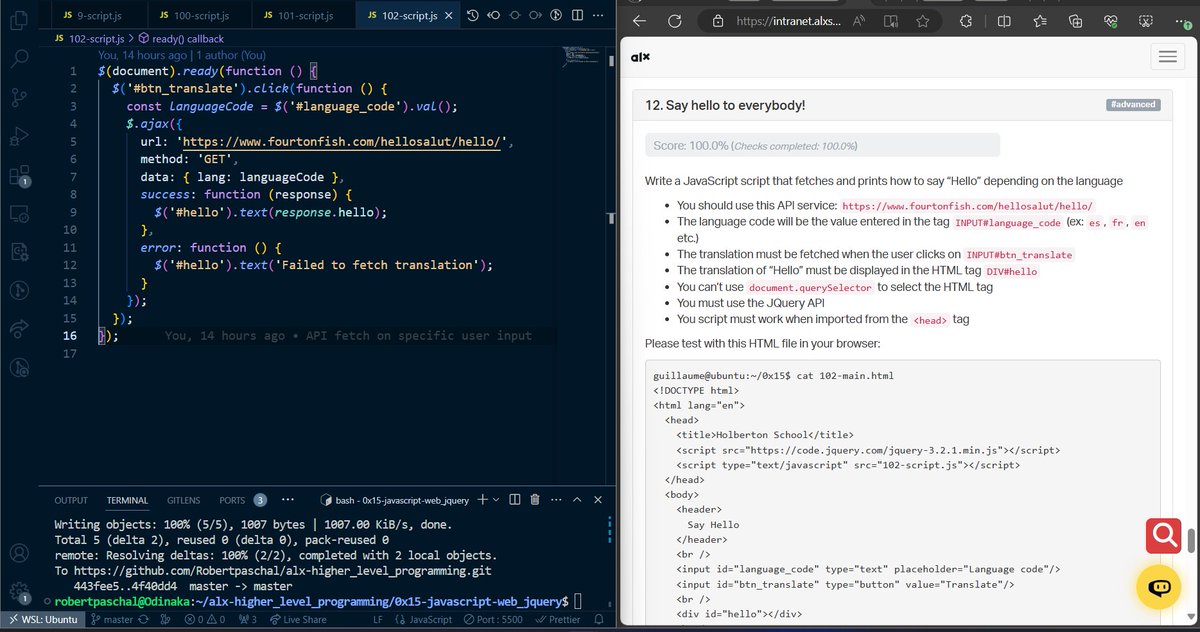The image size is (1200, 632).
Task: Toggle file blame icon in editor toolbar
Action: click(557, 15)
